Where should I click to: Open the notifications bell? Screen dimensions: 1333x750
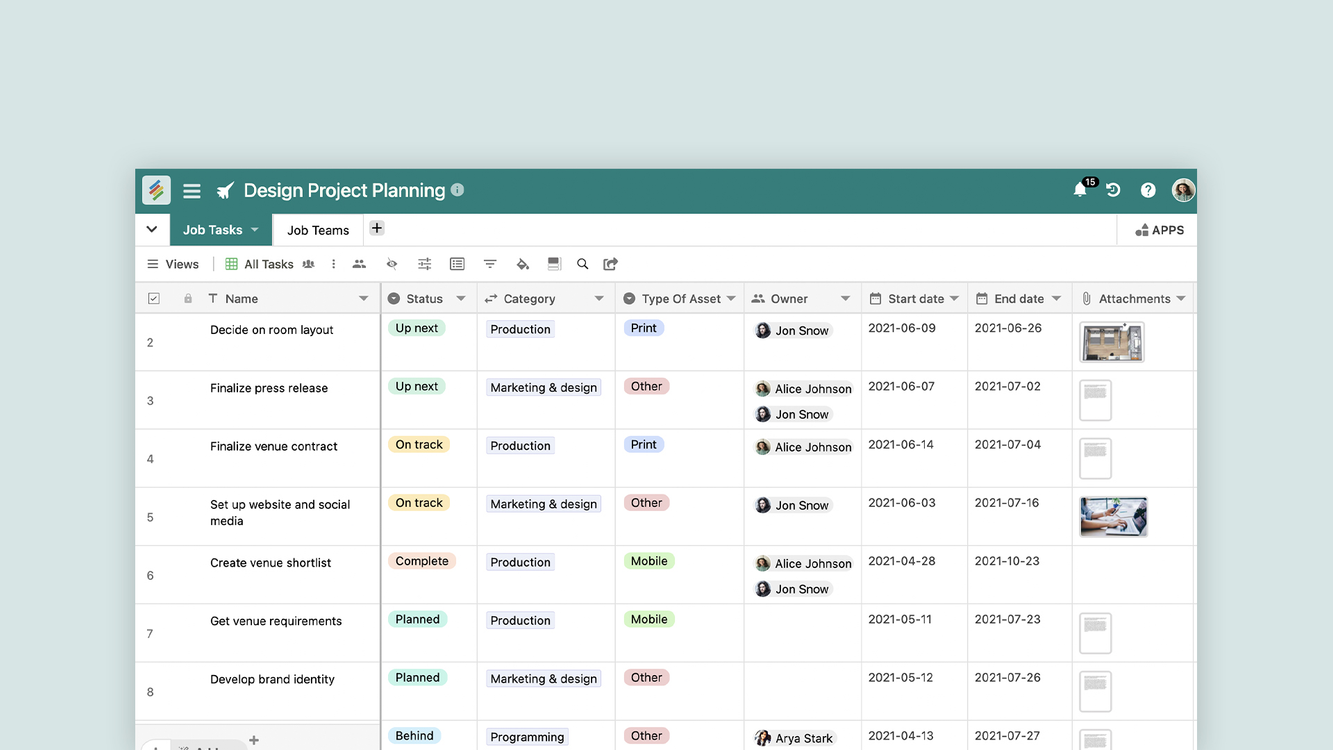click(1080, 190)
